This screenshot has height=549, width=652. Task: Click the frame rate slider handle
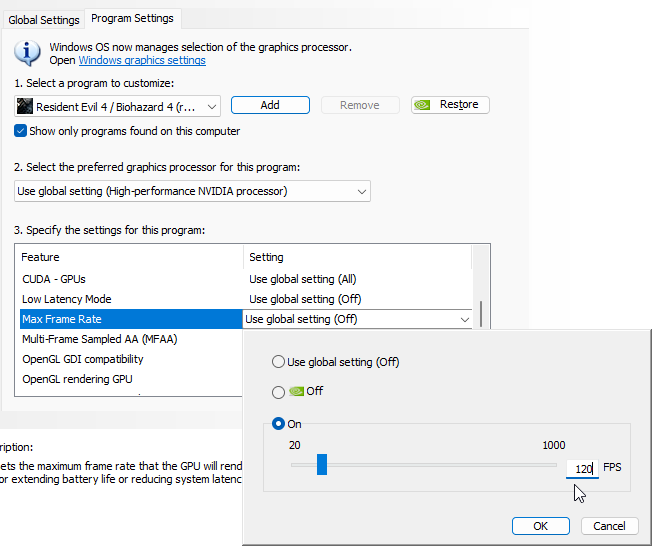pyautogui.click(x=322, y=464)
